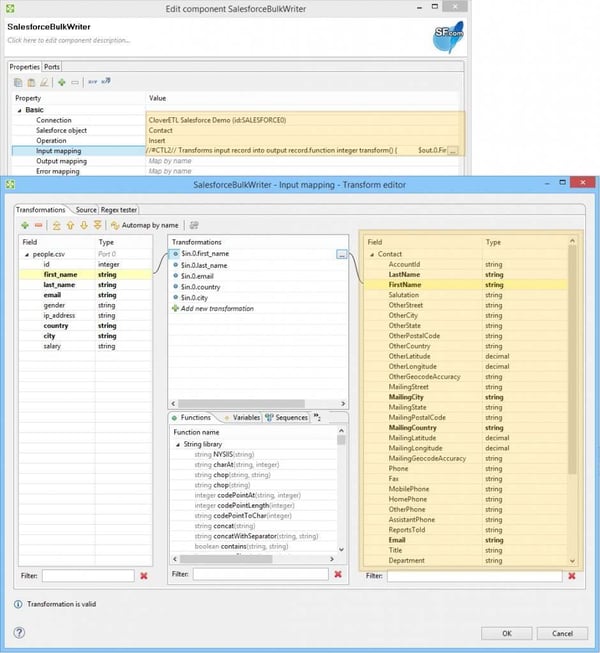Open the Regex tester tab
Image resolution: width=600 pixels, height=653 pixels.
click(119, 209)
